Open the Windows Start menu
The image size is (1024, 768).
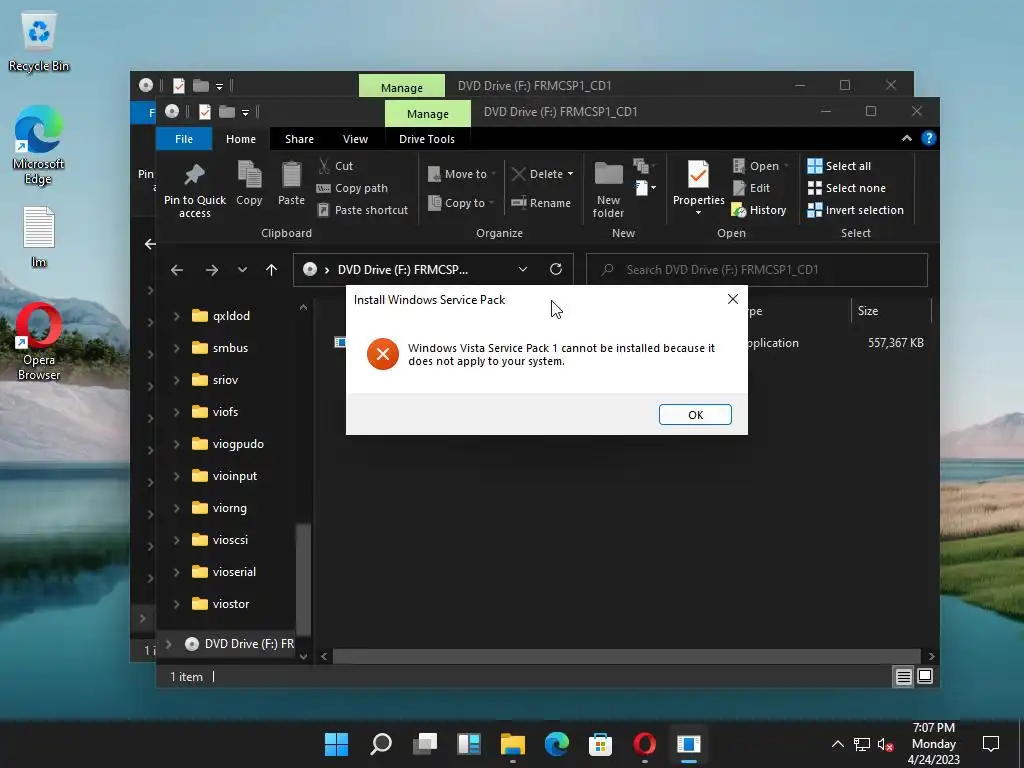[337, 744]
